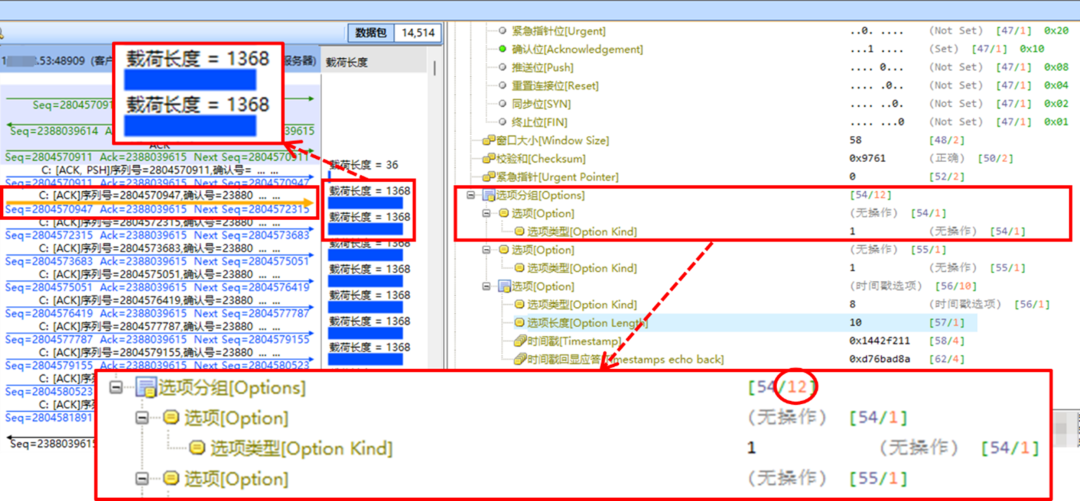1080x501 pixels.
Task: Click the 终止位[FIN] flag bullet icon
Action: [x=502, y=122]
